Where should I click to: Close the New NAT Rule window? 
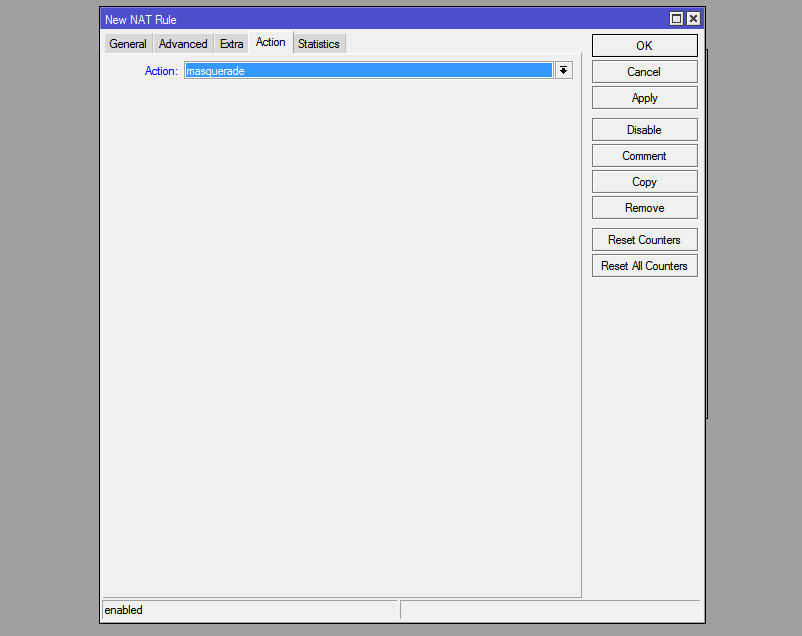(x=693, y=19)
